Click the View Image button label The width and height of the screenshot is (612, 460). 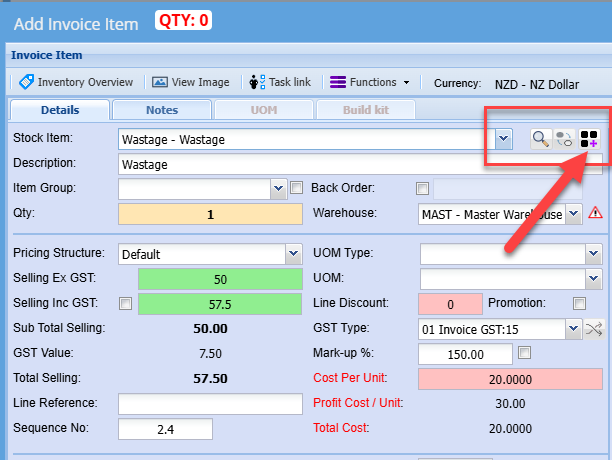coord(201,82)
